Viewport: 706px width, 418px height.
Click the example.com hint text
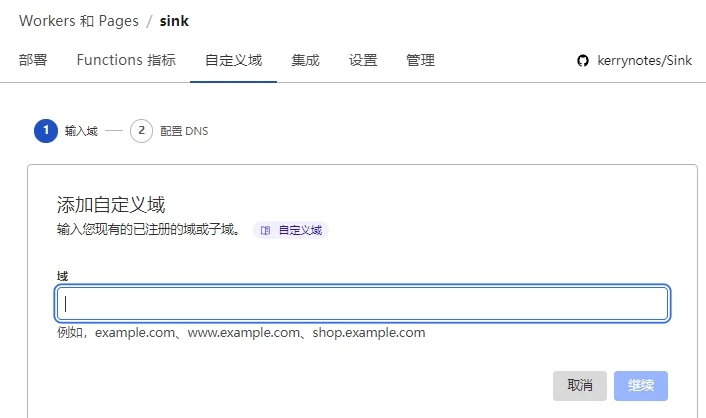(x=135, y=332)
